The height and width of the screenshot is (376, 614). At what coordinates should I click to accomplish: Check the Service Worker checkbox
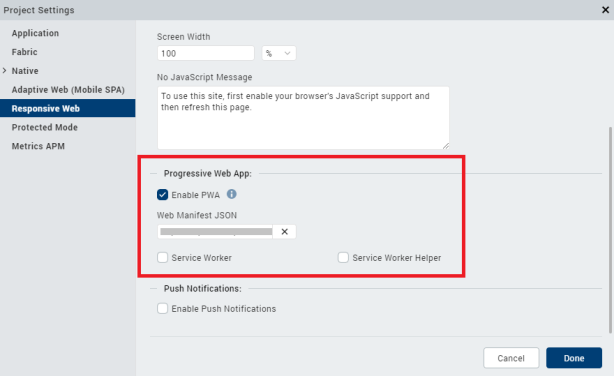pyautogui.click(x=163, y=257)
